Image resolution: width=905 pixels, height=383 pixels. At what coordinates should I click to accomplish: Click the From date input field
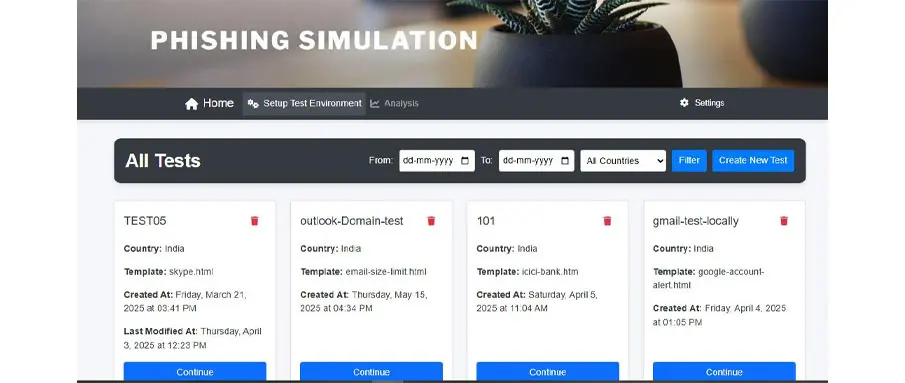coord(437,161)
